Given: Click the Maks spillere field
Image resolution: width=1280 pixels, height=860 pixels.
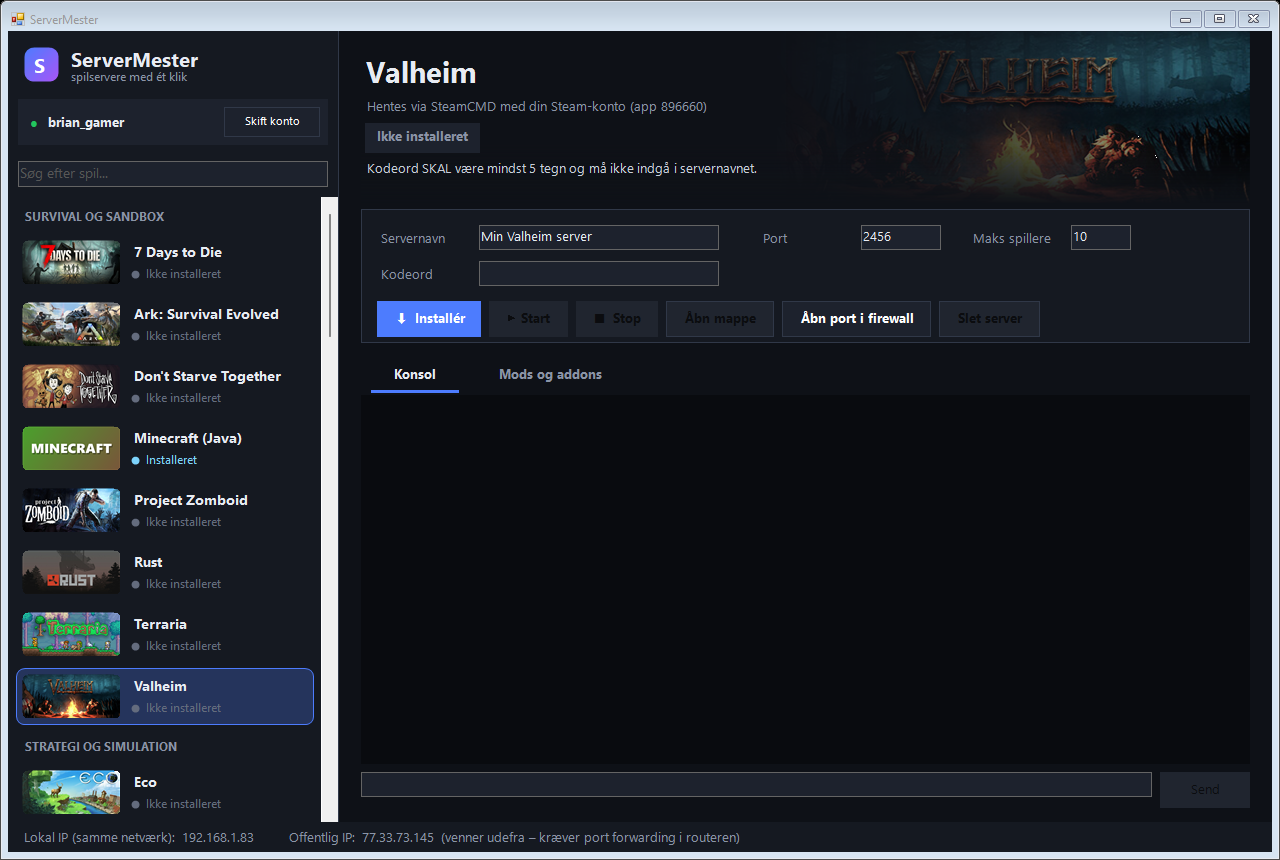Looking at the screenshot, I should pyautogui.click(x=1101, y=238).
